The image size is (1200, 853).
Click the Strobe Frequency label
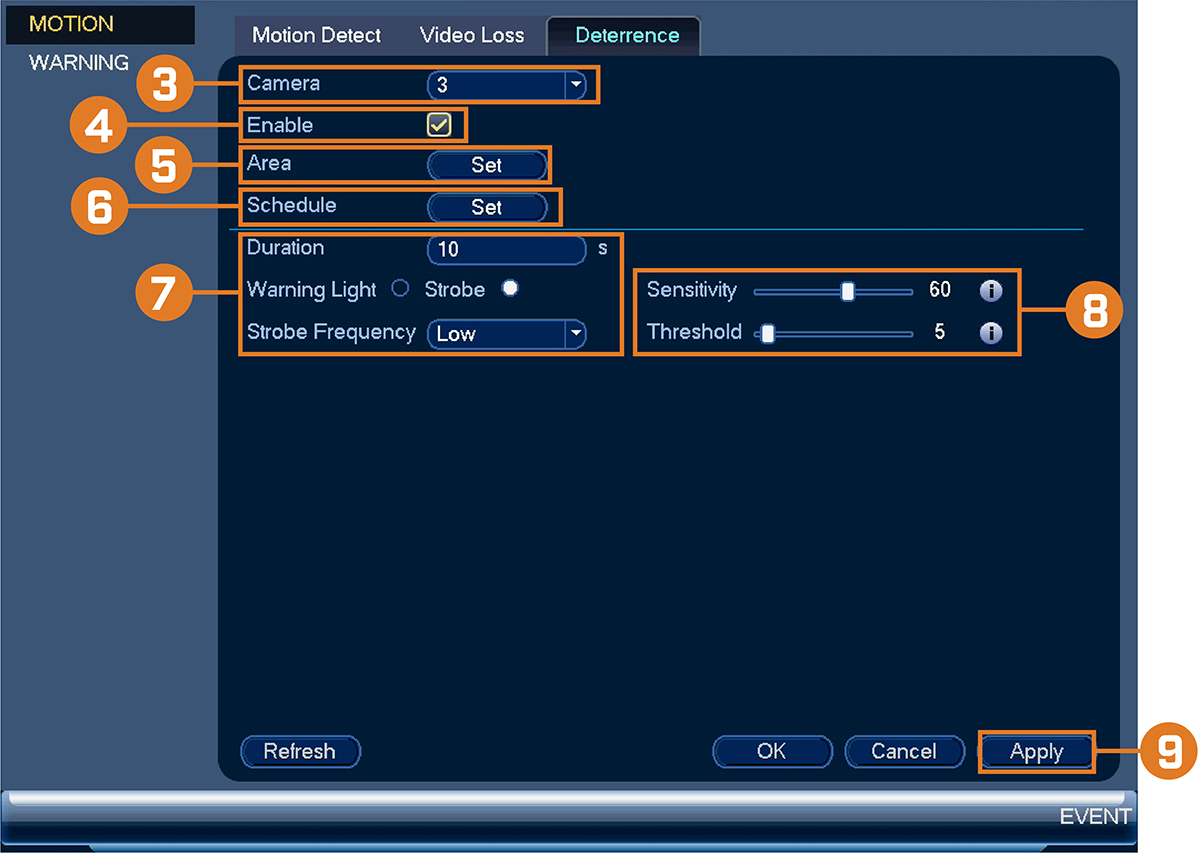pyautogui.click(x=331, y=332)
